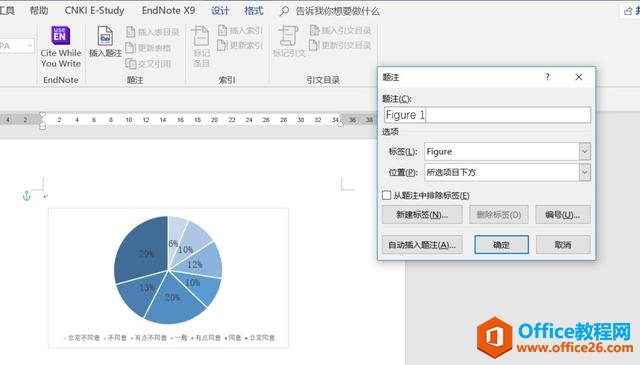
Task: Cancel with the 取消 button
Action: (563, 245)
